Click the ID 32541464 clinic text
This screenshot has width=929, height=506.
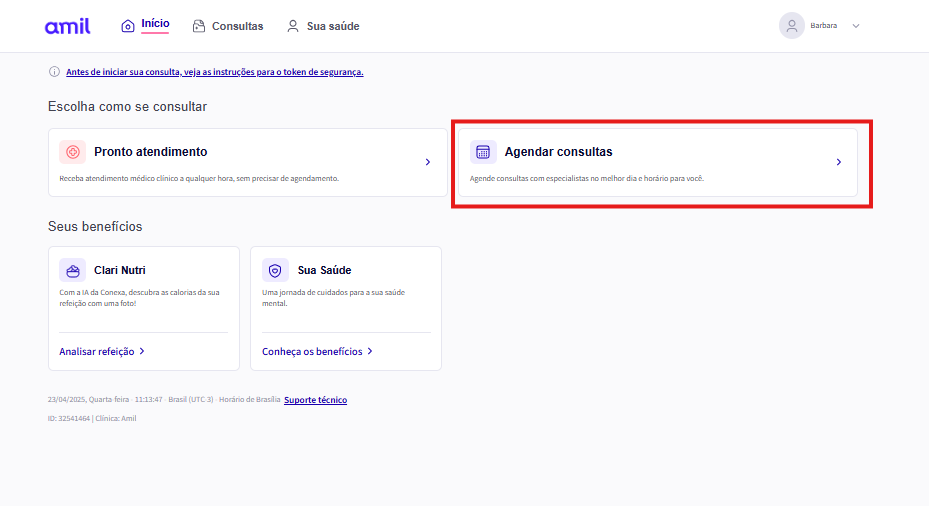point(92,418)
